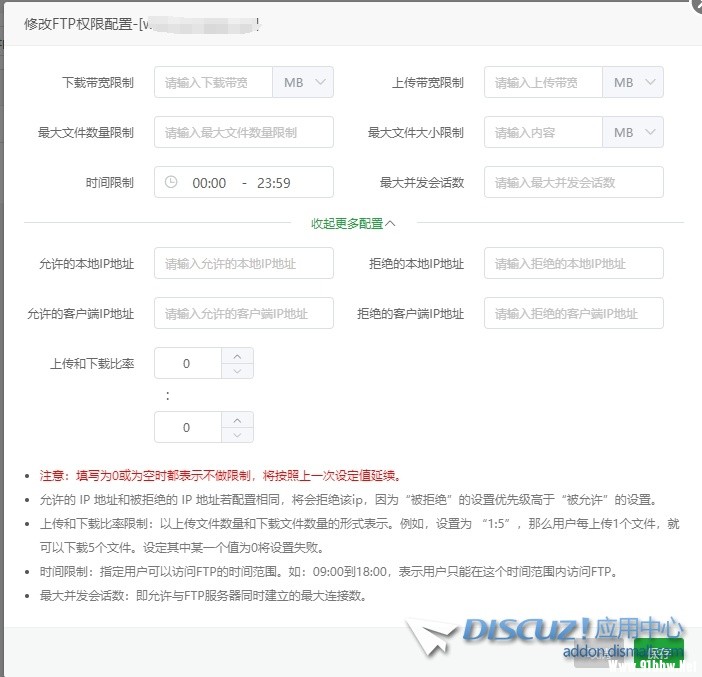
Task: Click the 拒绝的客户端IP地址 input field
Action: (x=573, y=313)
